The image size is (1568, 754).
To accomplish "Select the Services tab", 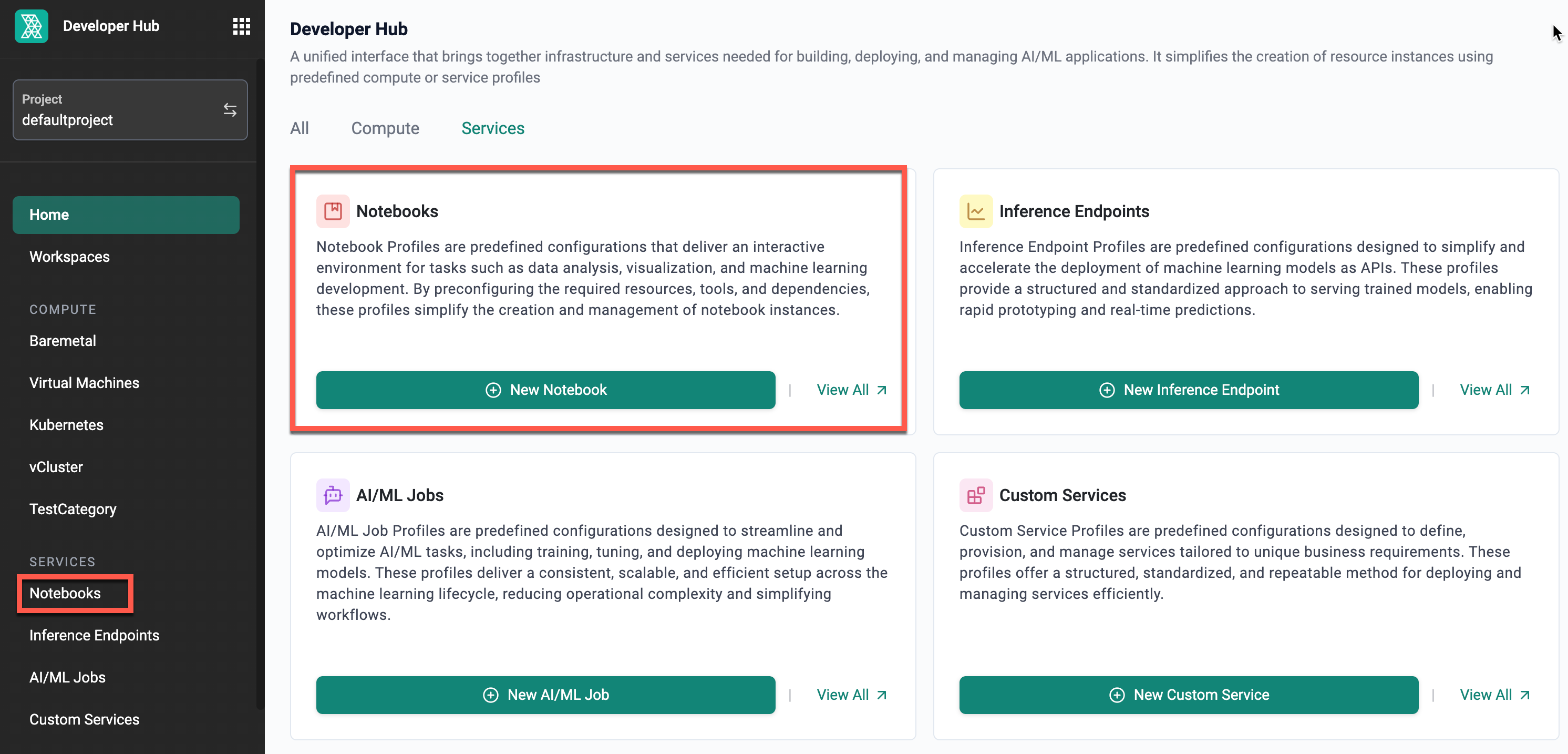I will point(492,128).
